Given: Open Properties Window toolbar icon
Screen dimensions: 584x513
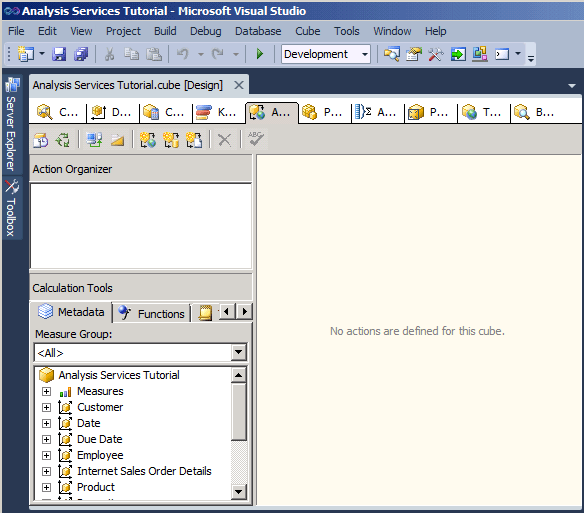Looking at the screenshot, I should click(413, 54).
